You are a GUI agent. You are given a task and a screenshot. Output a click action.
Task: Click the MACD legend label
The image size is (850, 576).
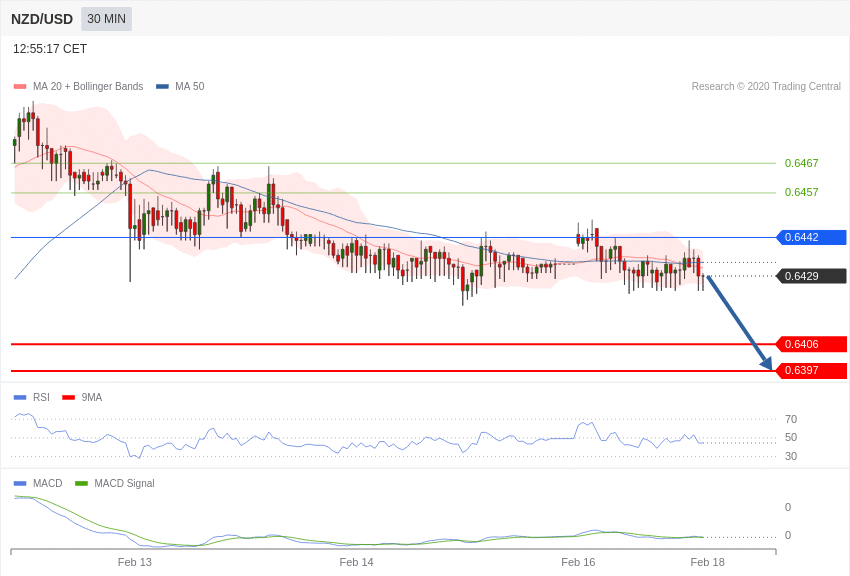tap(48, 483)
